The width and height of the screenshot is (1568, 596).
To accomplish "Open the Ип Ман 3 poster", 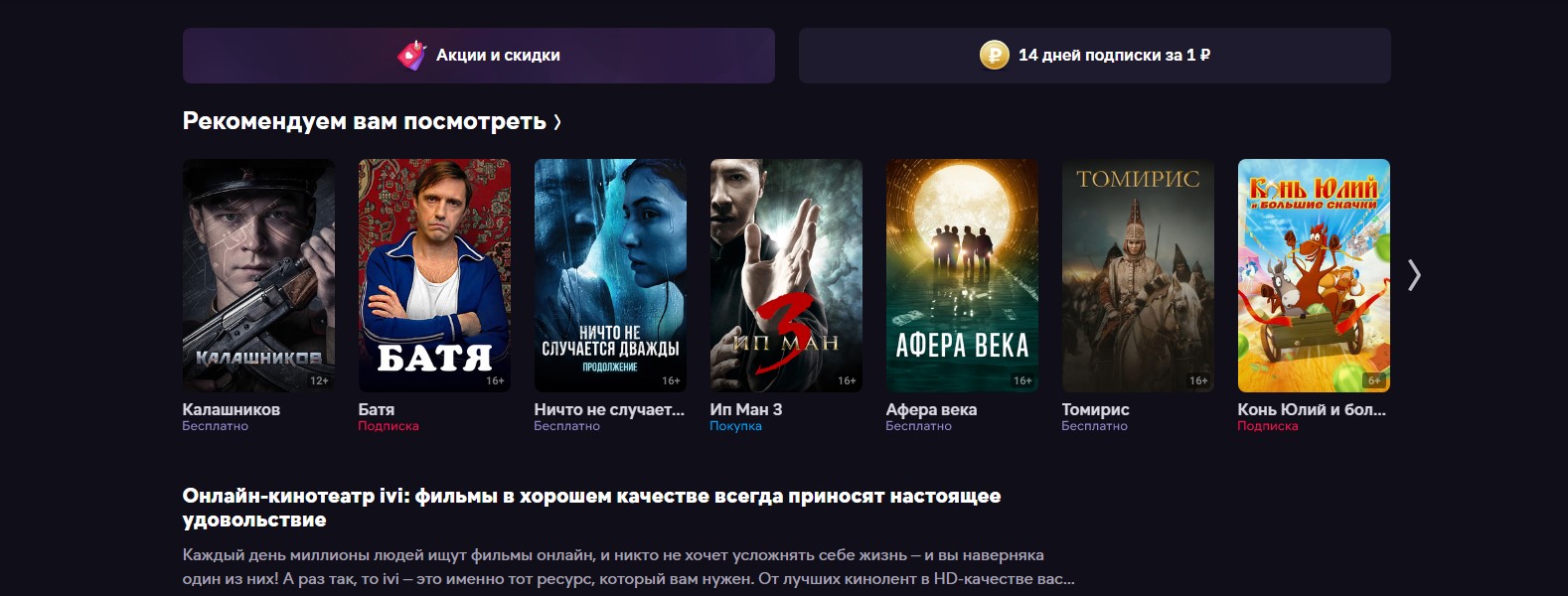I will (786, 275).
